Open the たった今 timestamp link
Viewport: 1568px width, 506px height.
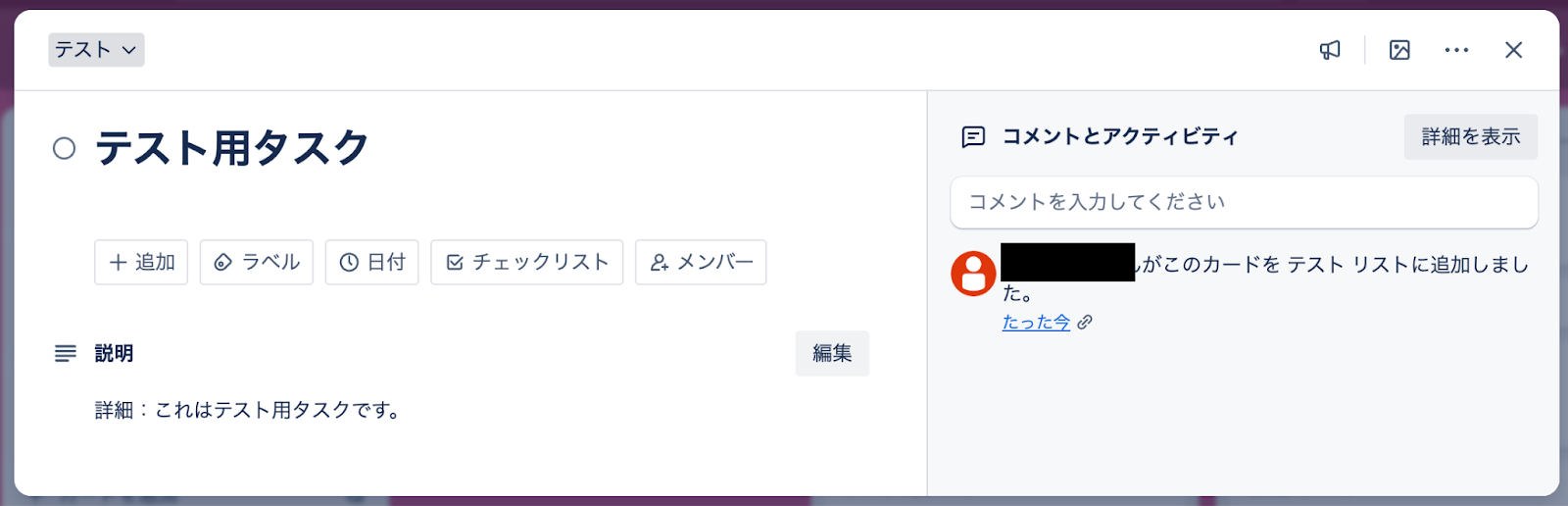[1036, 323]
